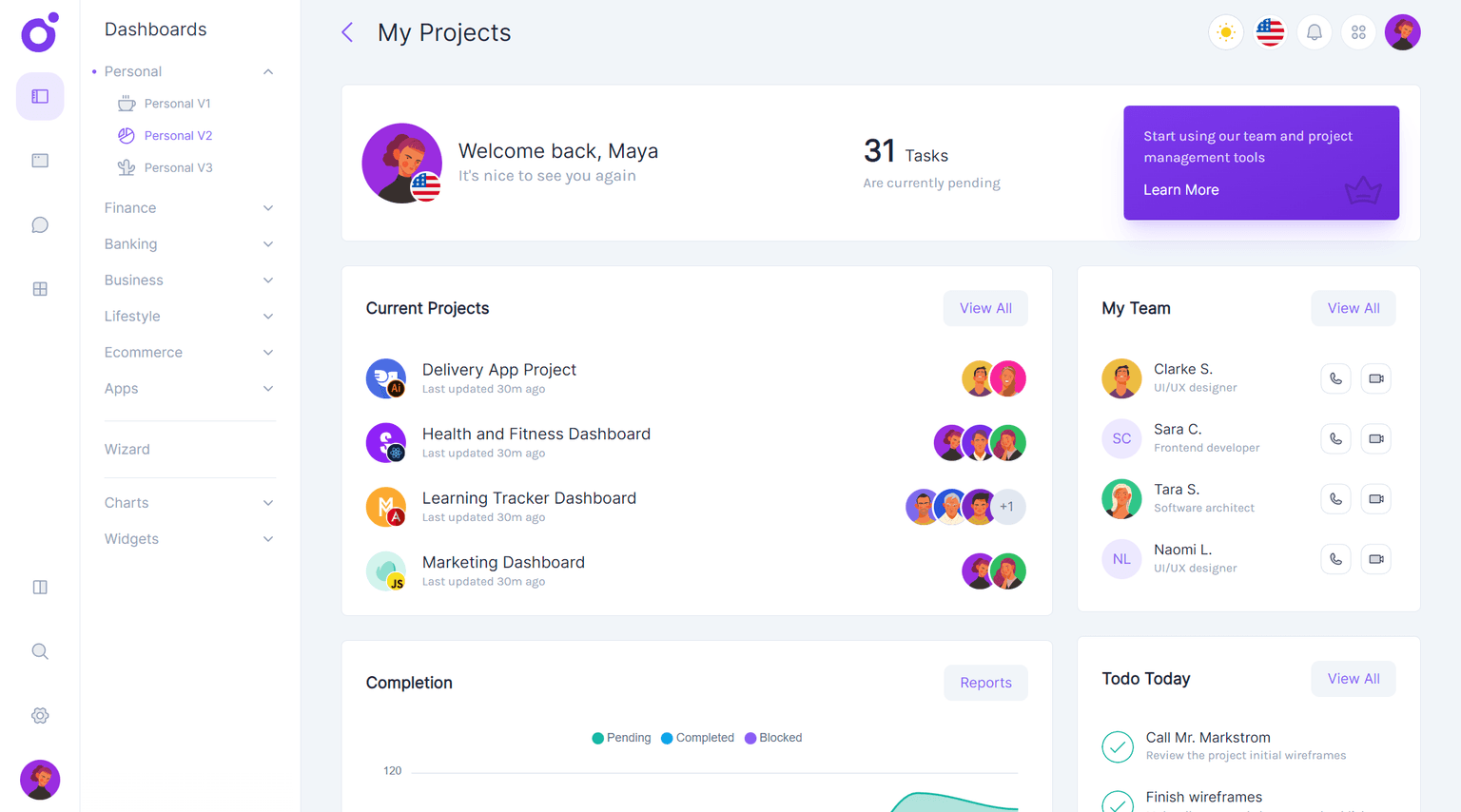
Task: Call Tara S. using the phone icon
Action: tap(1335, 498)
